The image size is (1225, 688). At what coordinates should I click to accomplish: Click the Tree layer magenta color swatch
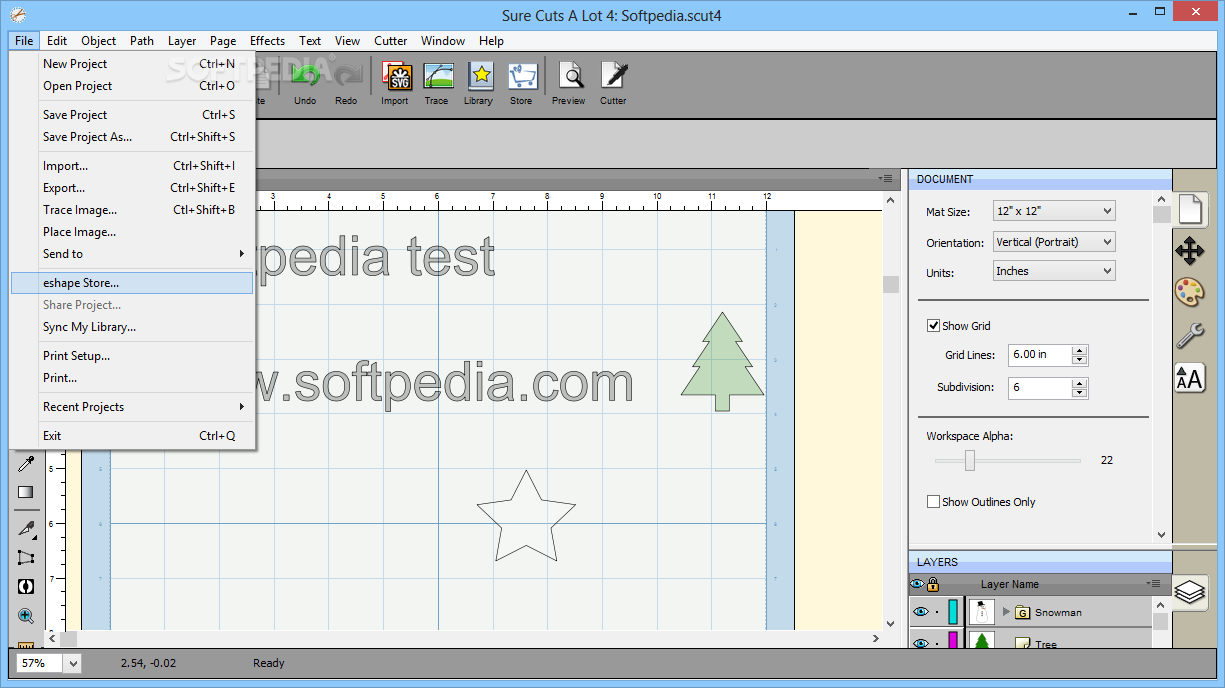click(953, 641)
